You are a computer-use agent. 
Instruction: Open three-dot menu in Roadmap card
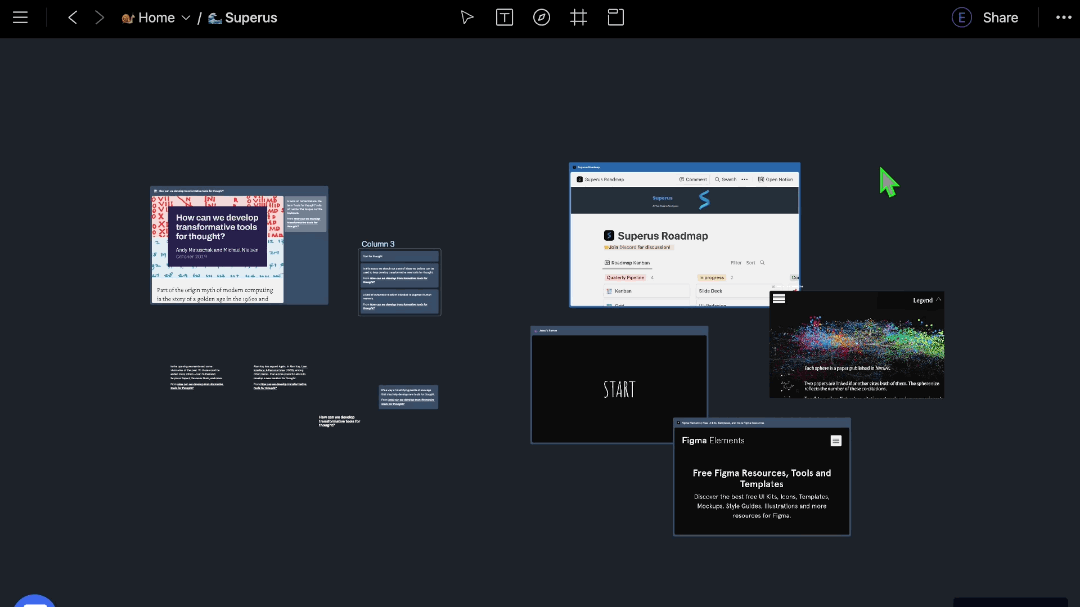click(745, 179)
